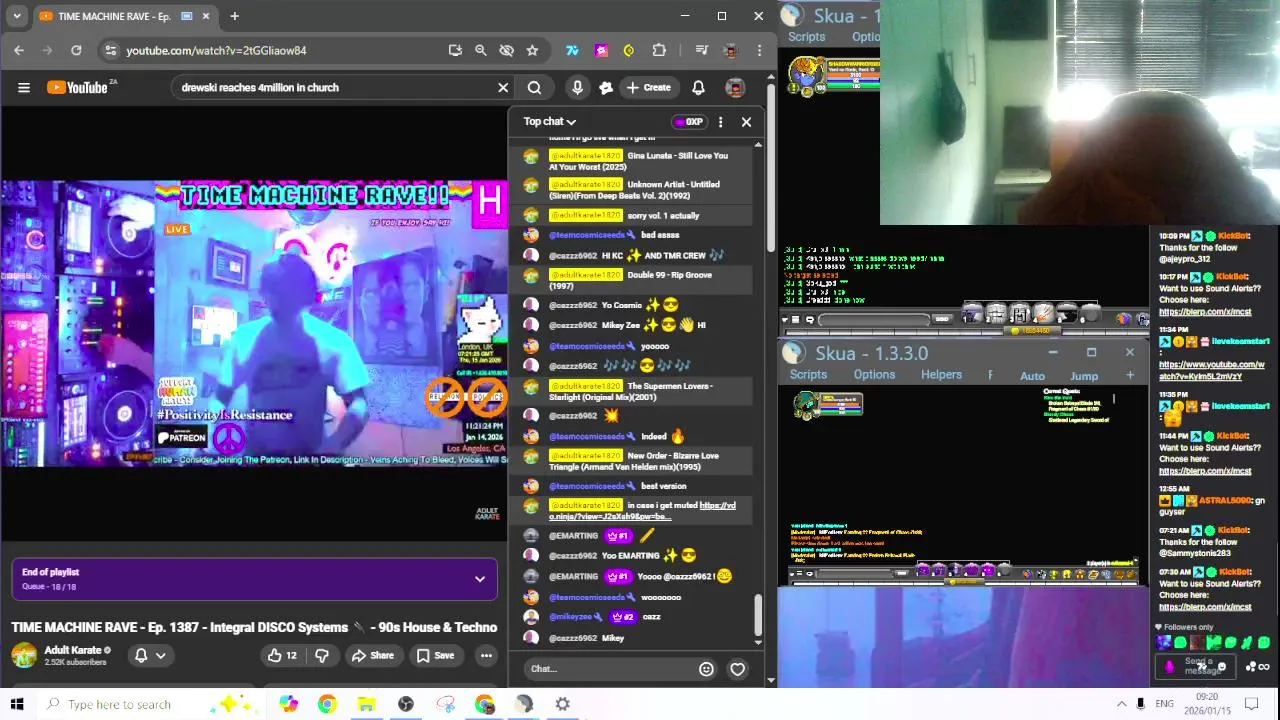Viewport: 1280px width, 720px height.
Task: Start voice search with the microphone
Action: click(x=577, y=88)
